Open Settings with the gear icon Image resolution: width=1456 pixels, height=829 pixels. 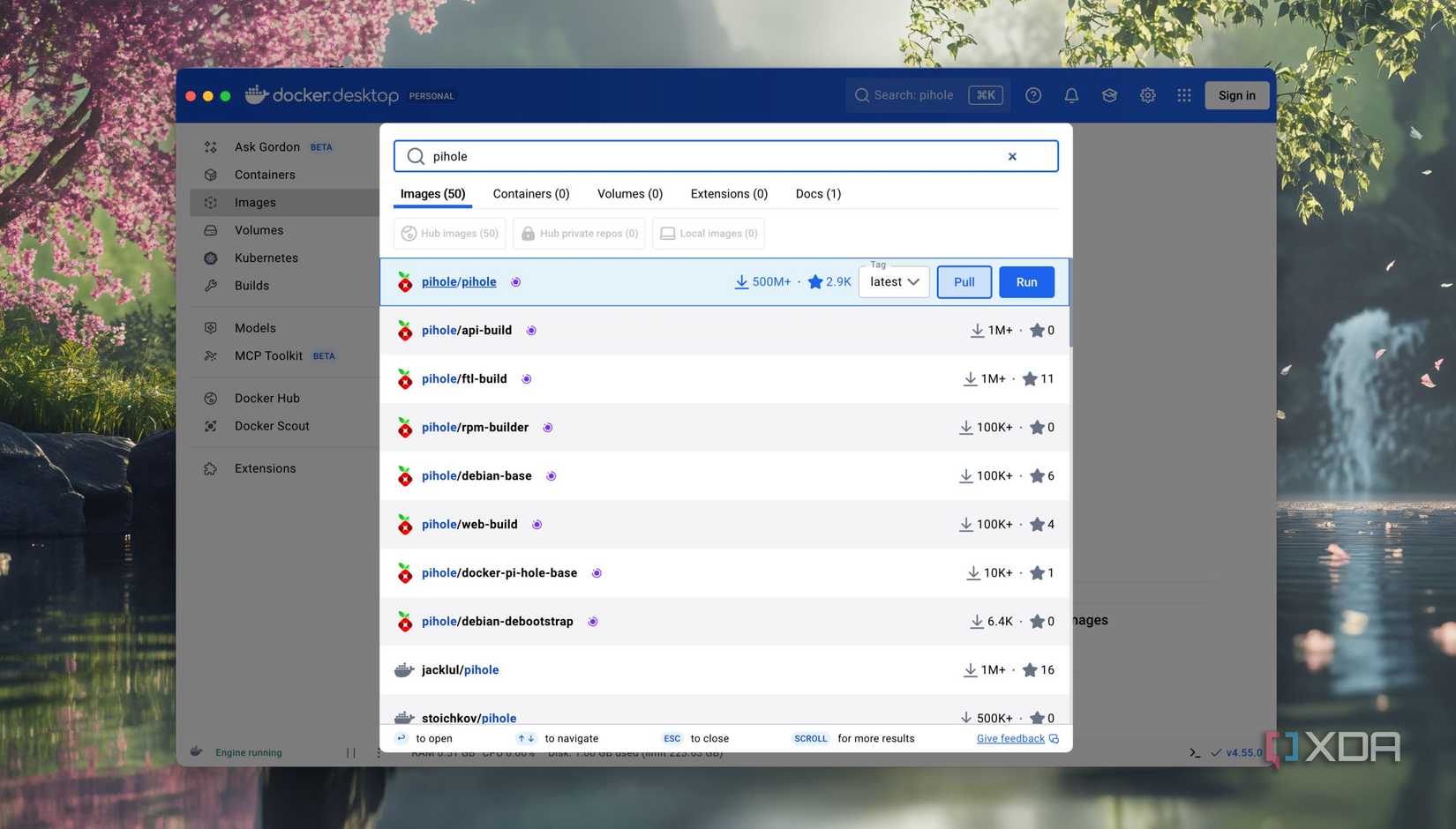point(1147,95)
